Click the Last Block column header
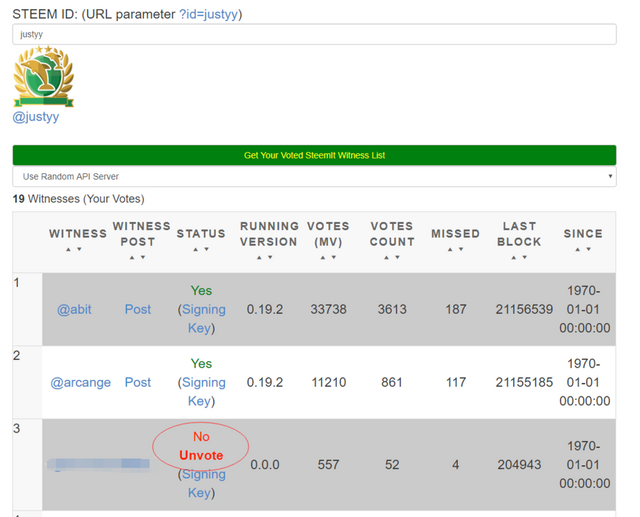The width and height of the screenshot is (640, 517). 519,234
